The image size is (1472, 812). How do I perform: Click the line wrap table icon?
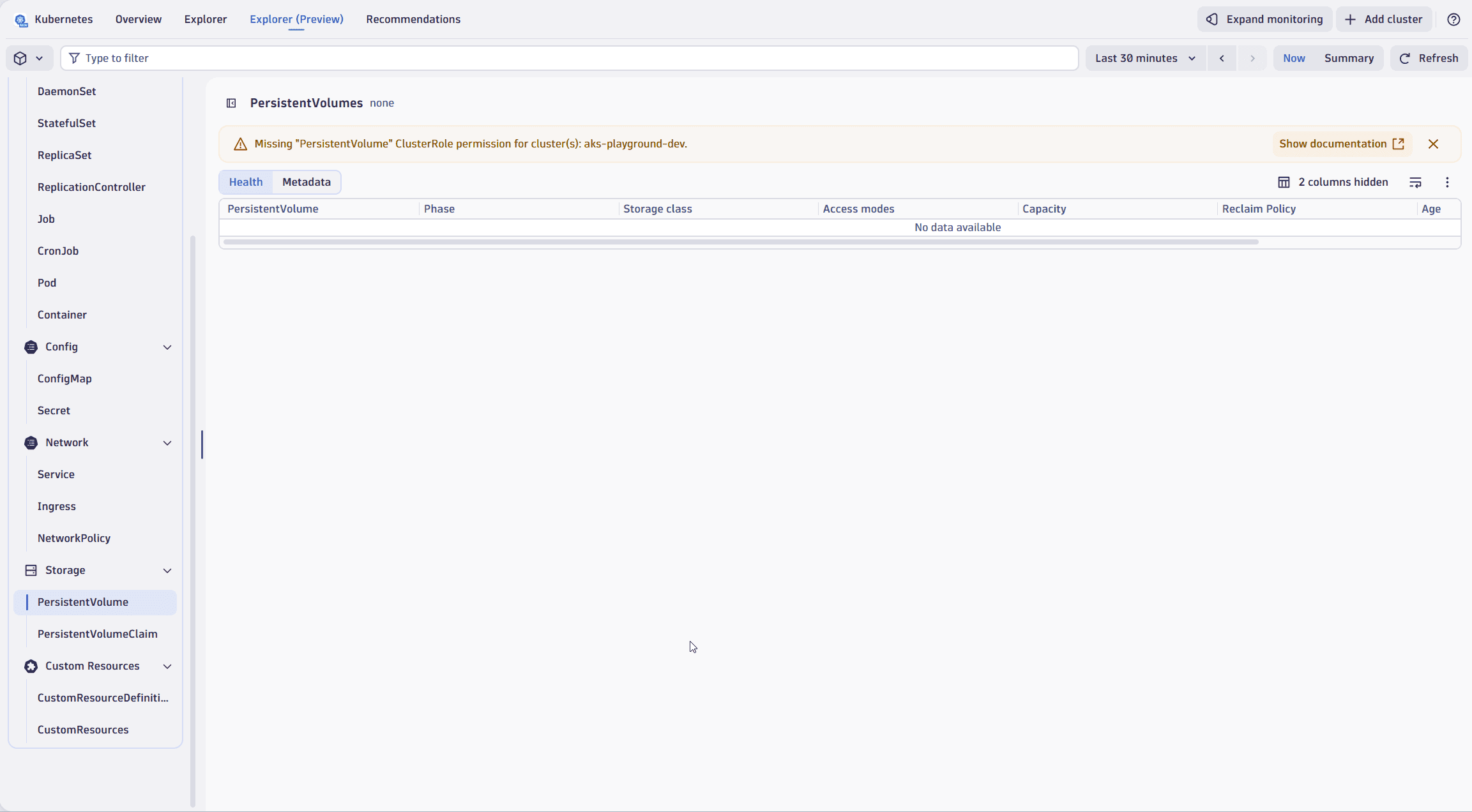point(1415,182)
